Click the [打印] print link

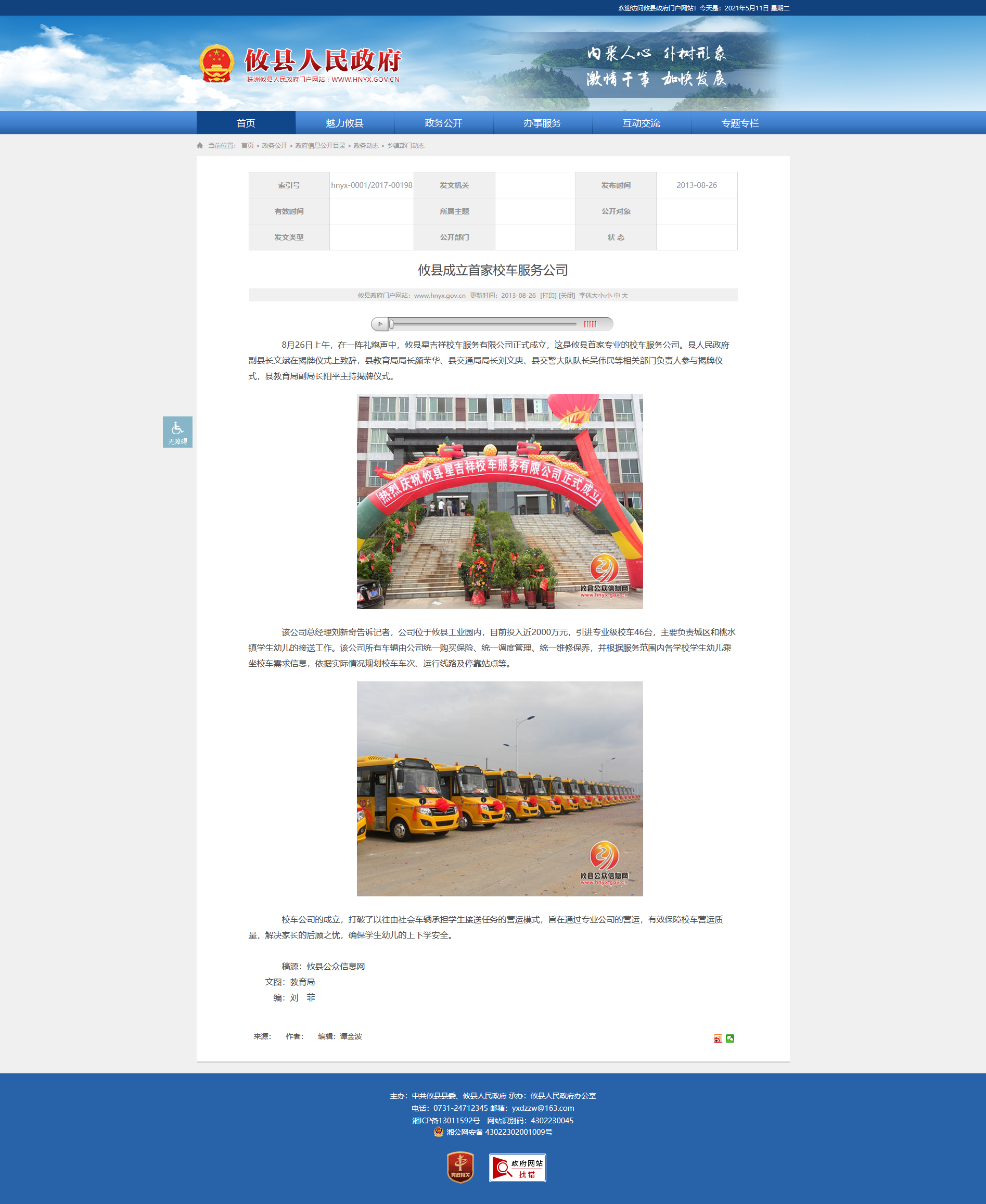click(x=547, y=296)
